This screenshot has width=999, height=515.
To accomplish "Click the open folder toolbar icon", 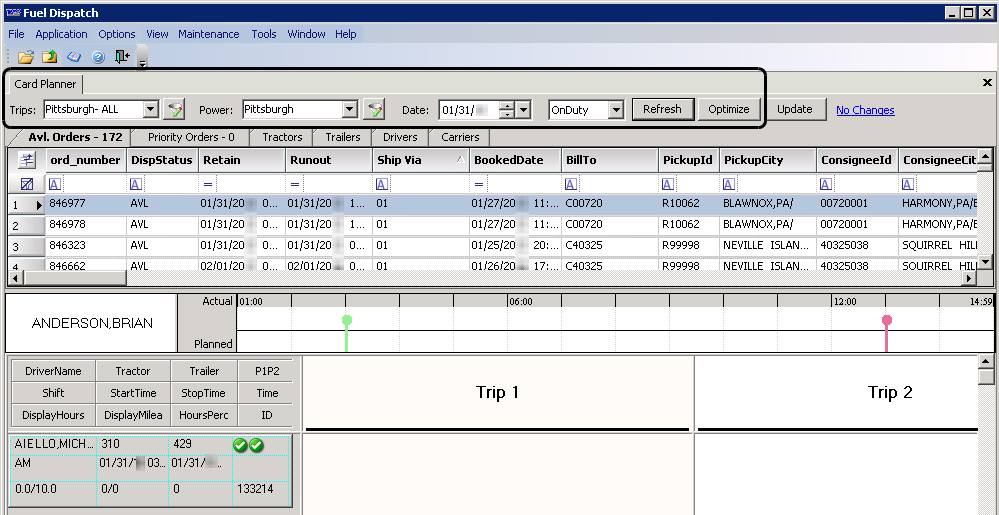I will pyautogui.click(x=26, y=57).
